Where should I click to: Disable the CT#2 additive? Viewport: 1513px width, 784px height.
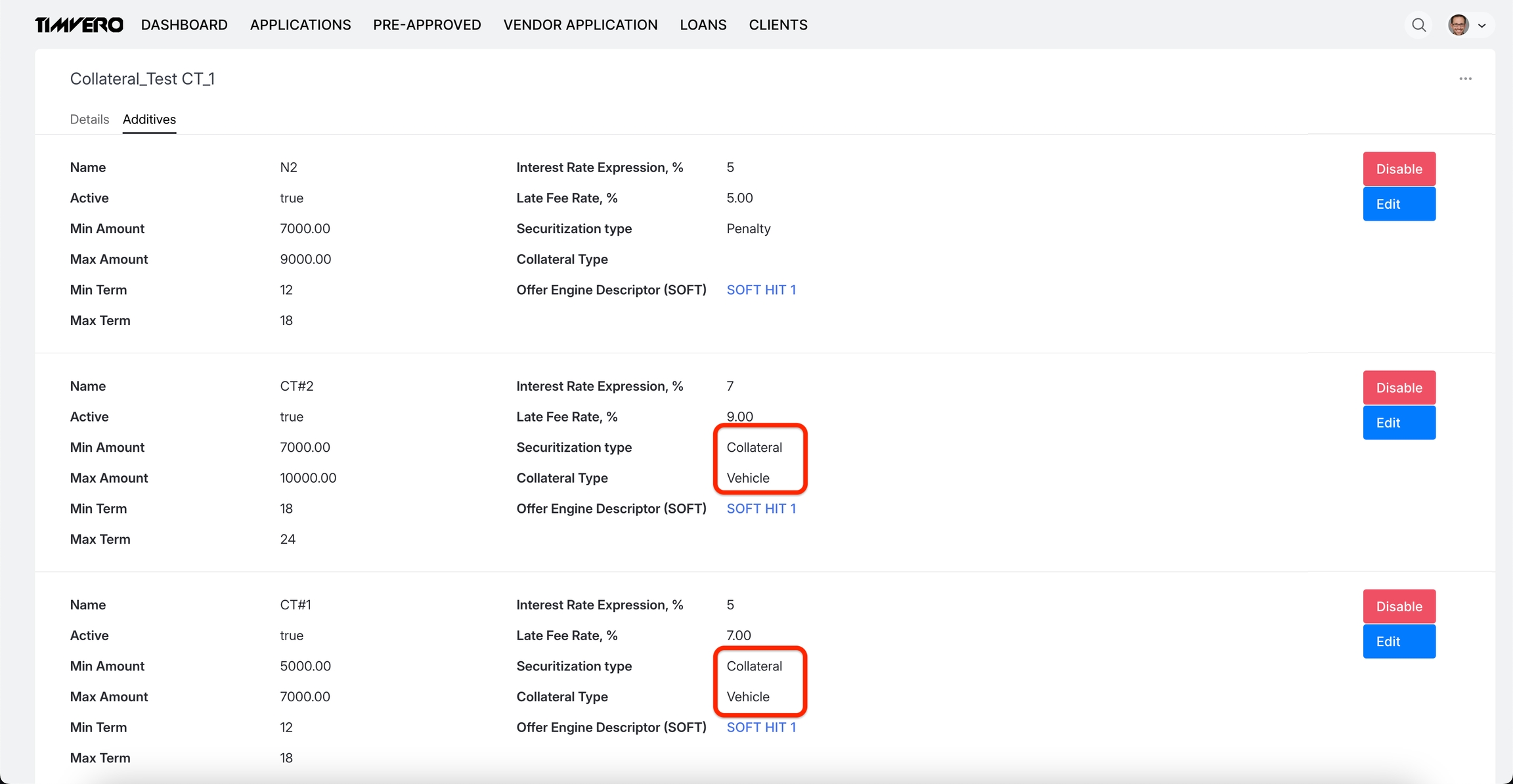tap(1399, 387)
